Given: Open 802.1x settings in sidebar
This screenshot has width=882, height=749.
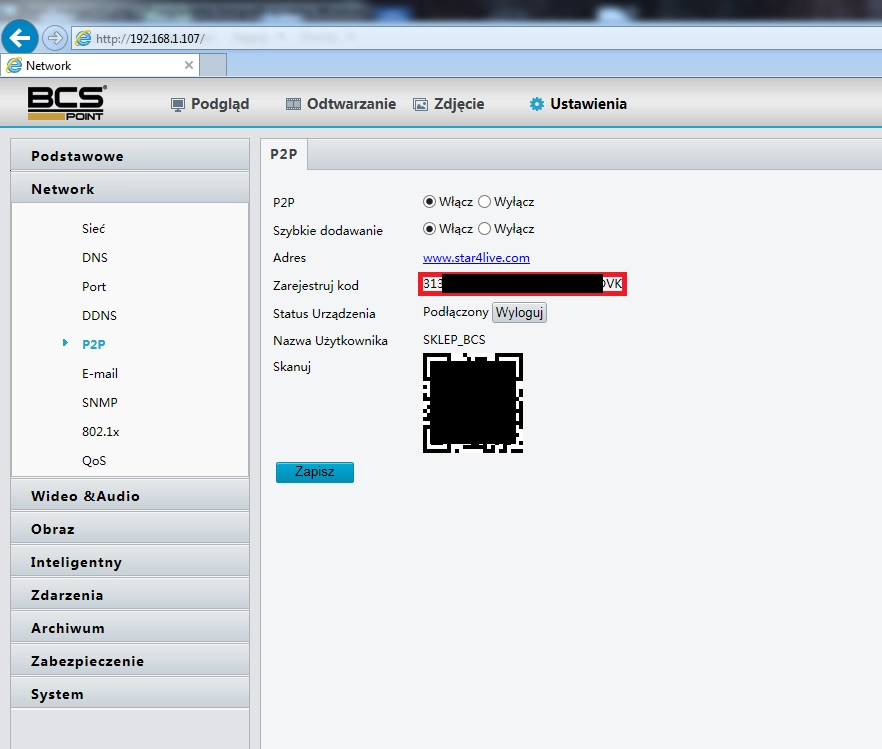Looking at the screenshot, I should (x=101, y=431).
